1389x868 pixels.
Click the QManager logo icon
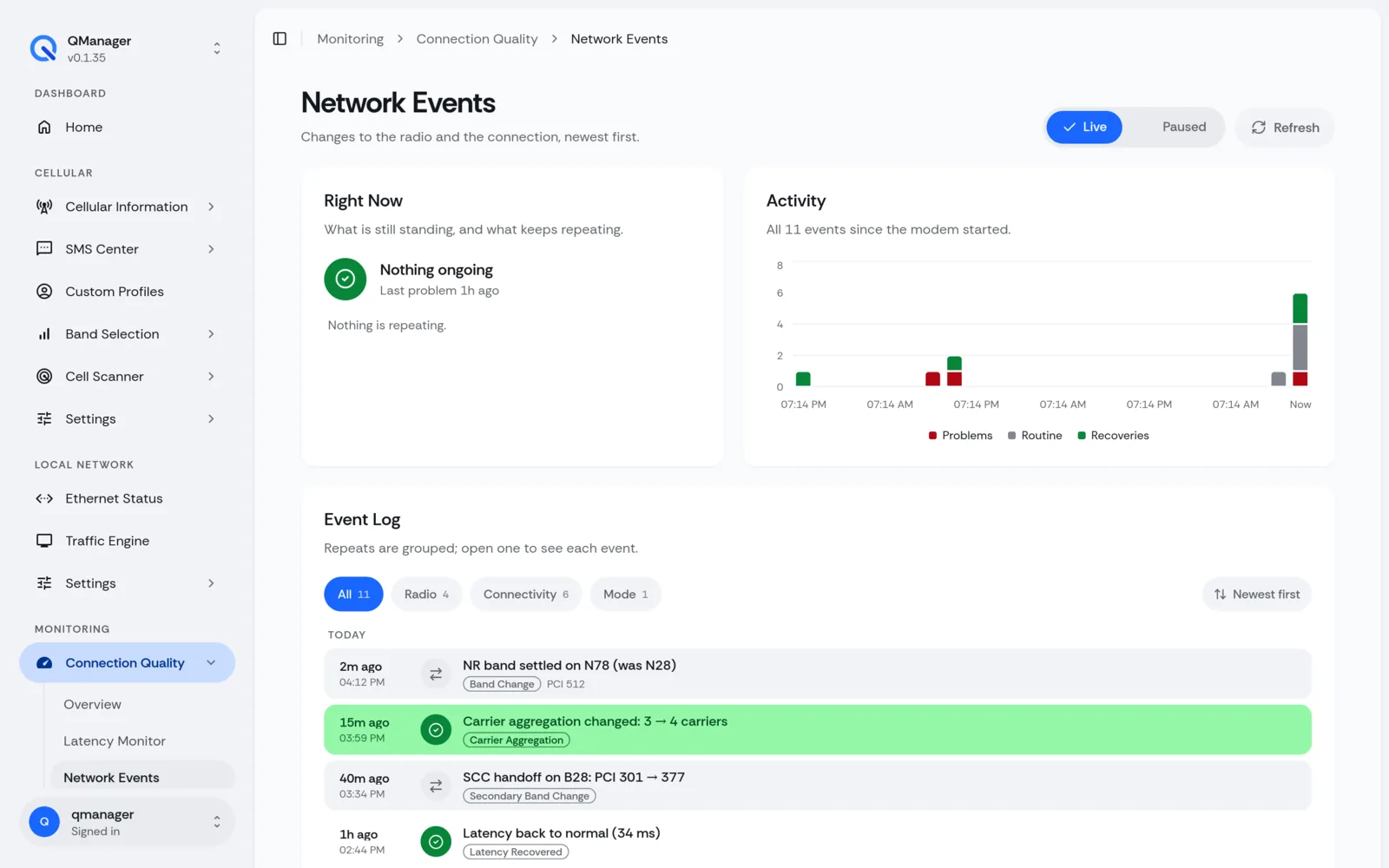pyautogui.click(x=43, y=49)
